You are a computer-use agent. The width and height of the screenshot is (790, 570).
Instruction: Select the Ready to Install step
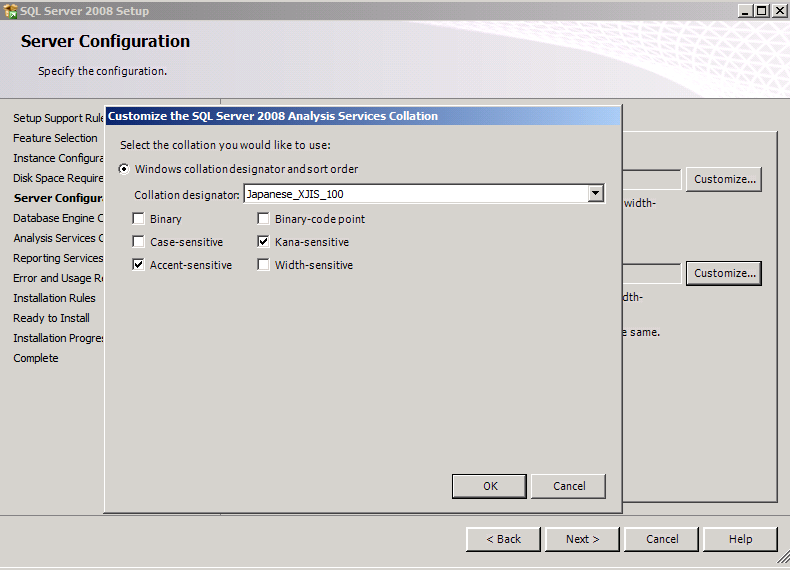(51, 318)
